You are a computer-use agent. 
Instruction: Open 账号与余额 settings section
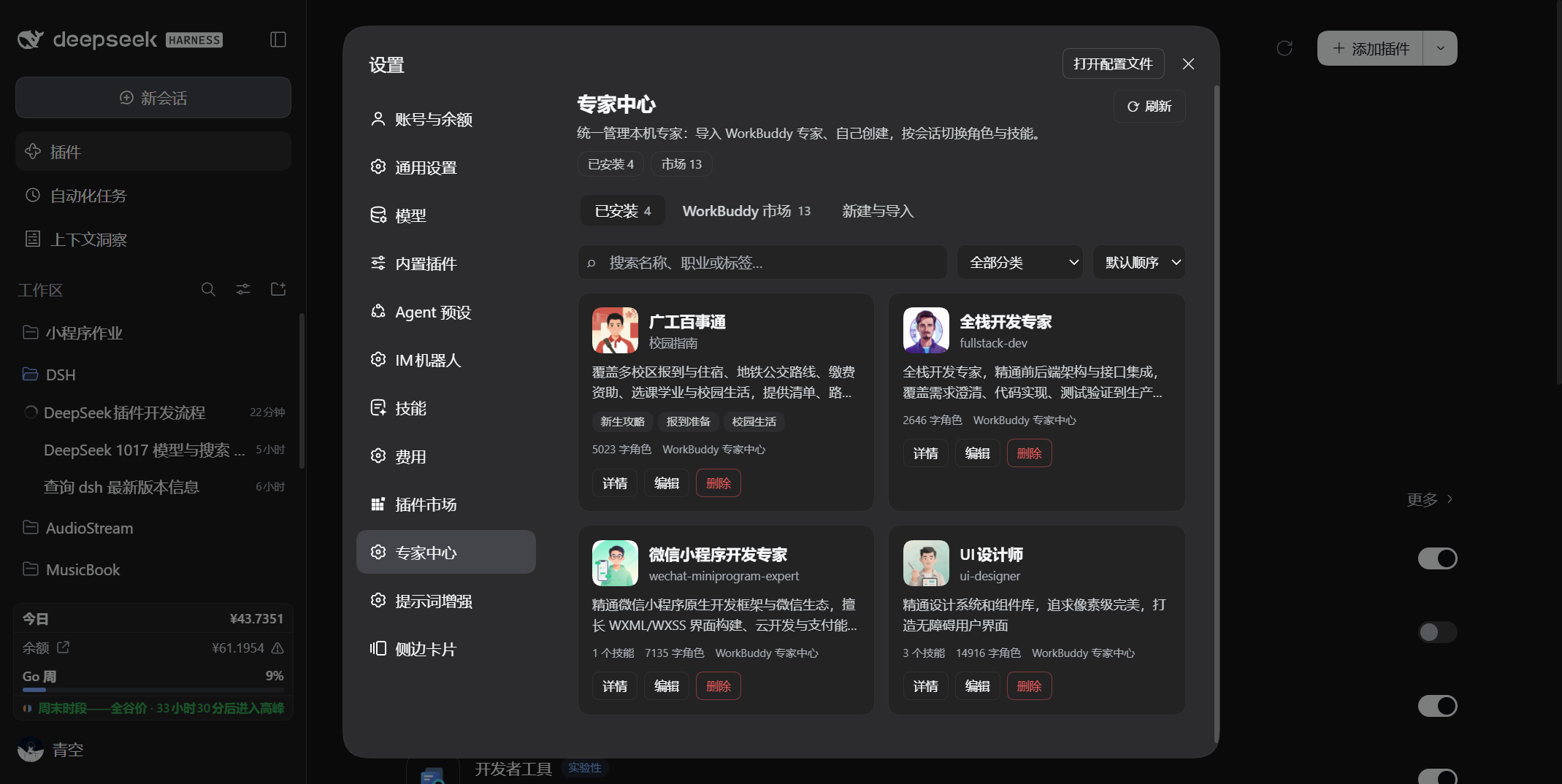(445, 119)
